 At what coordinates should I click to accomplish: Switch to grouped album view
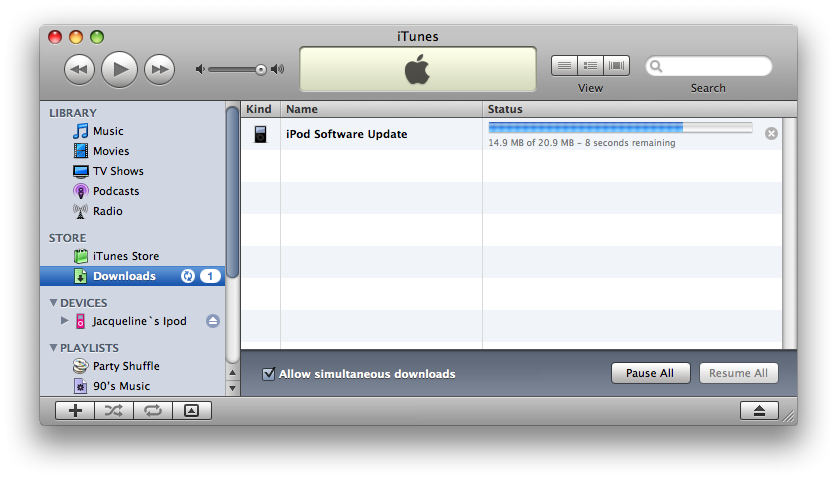coord(590,66)
